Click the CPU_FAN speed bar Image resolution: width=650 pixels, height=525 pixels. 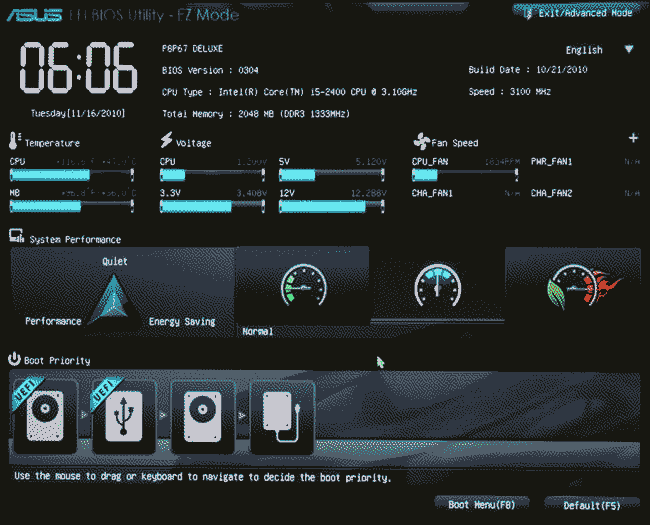(465, 175)
